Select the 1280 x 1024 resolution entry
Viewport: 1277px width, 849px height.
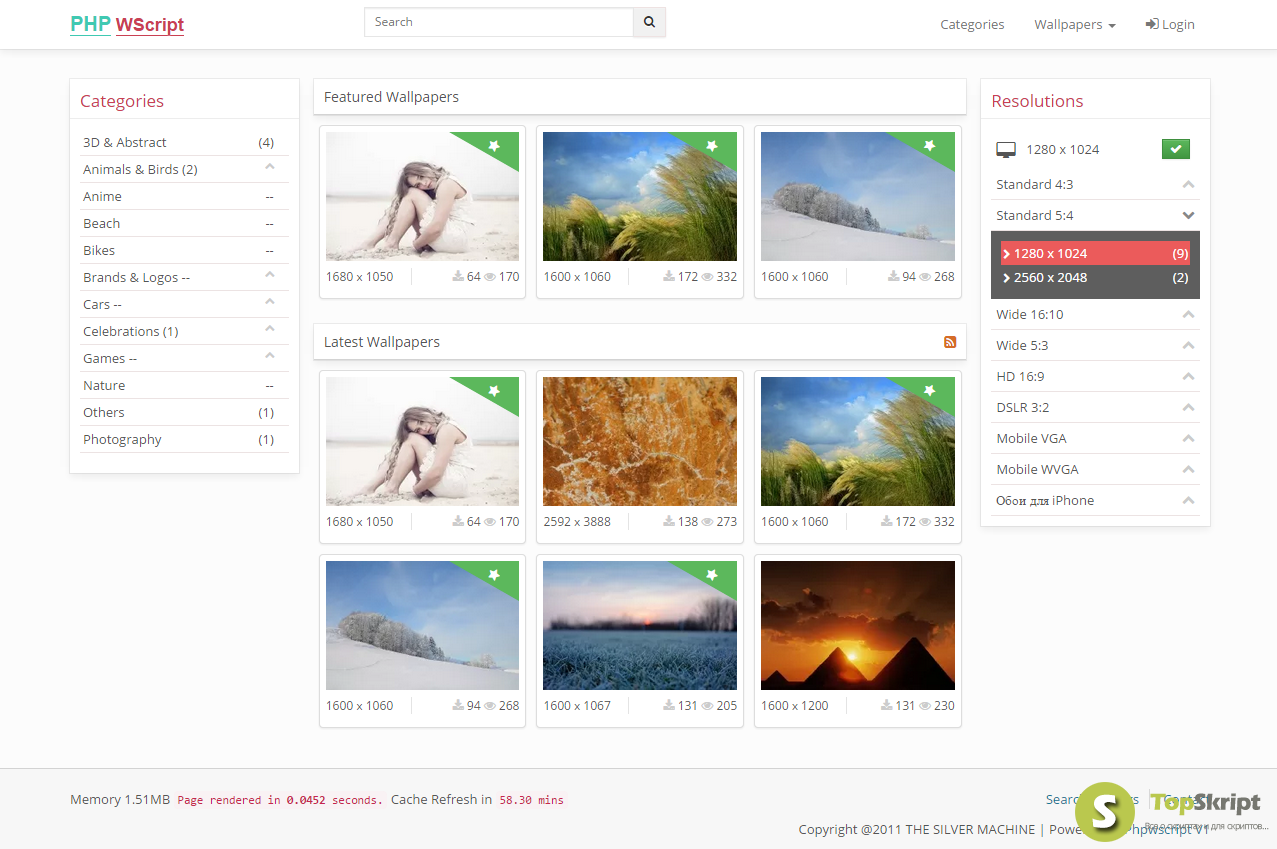[1095, 253]
